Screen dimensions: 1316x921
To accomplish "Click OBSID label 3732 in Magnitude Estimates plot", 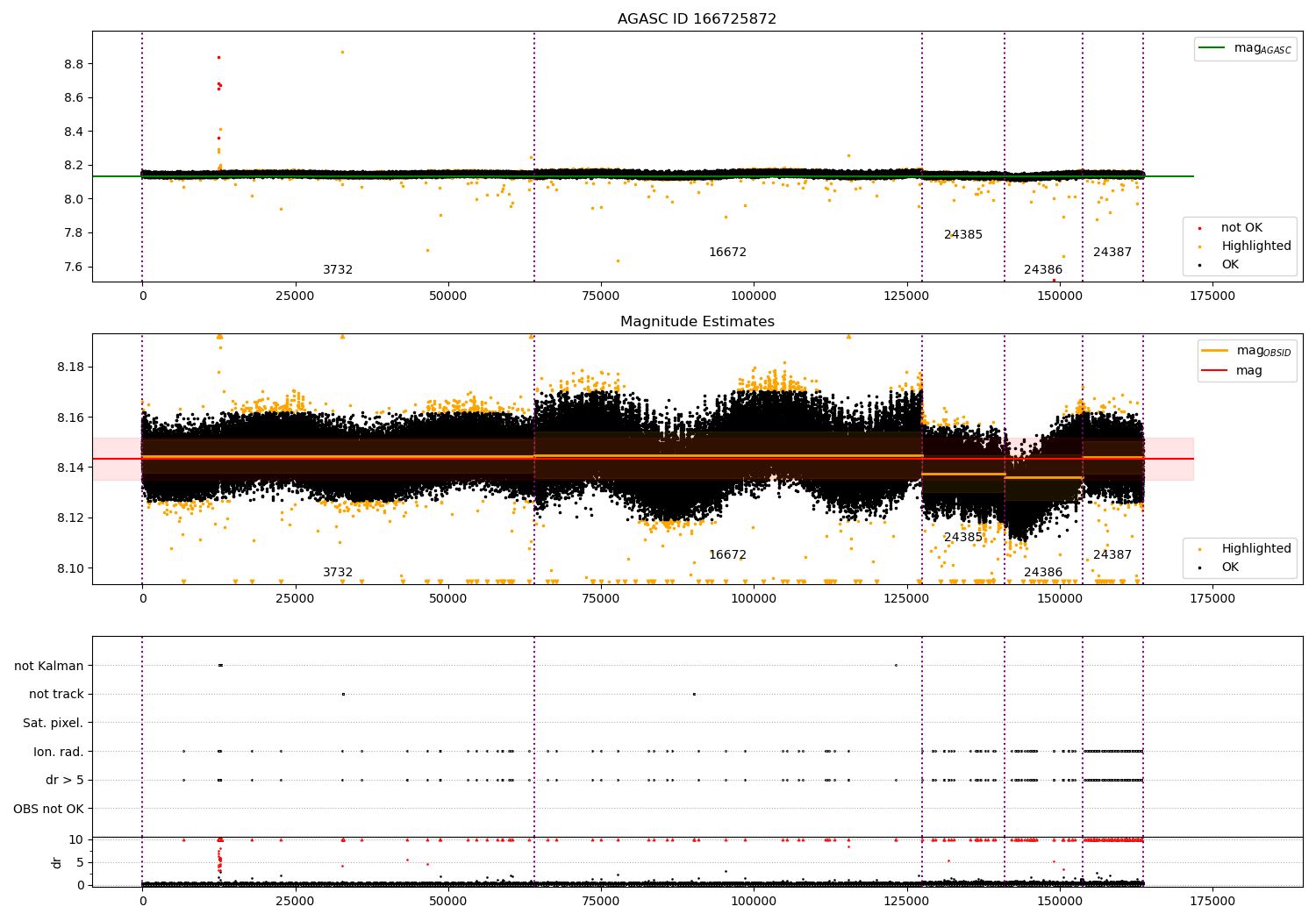I will click(338, 573).
